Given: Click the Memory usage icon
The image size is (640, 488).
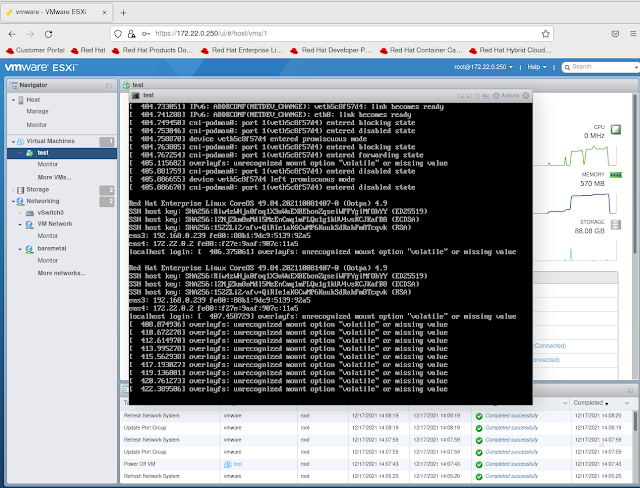Looking at the screenshot, I should 616,175.
